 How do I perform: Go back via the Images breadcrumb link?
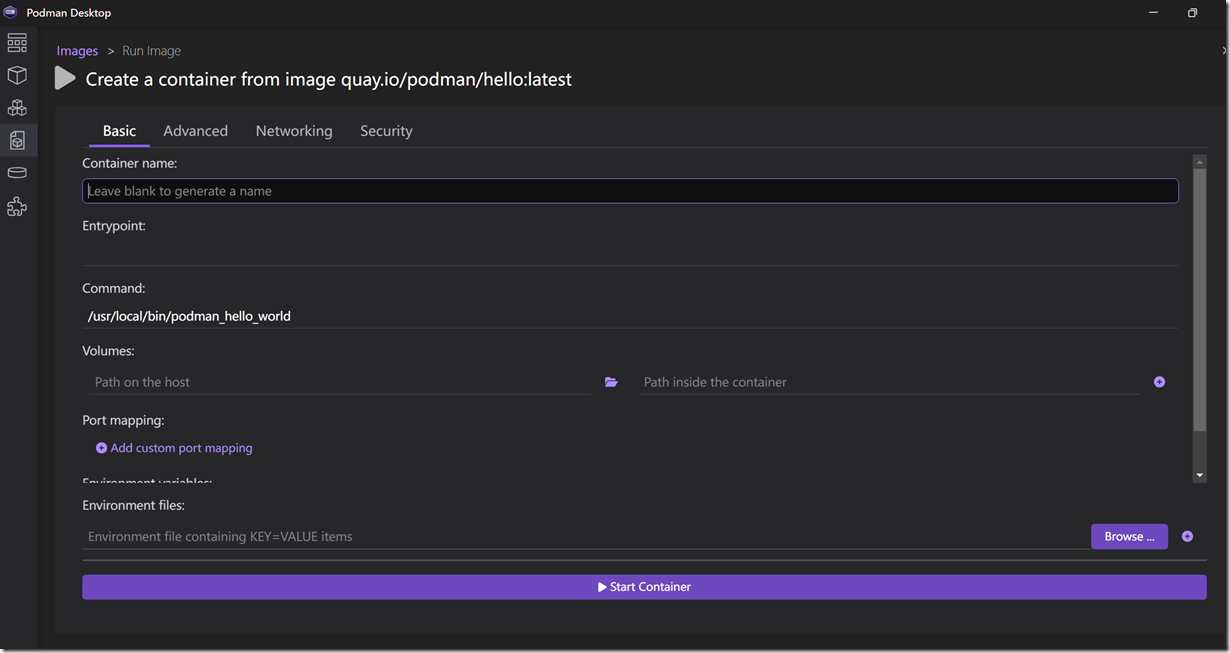(x=77, y=51)
